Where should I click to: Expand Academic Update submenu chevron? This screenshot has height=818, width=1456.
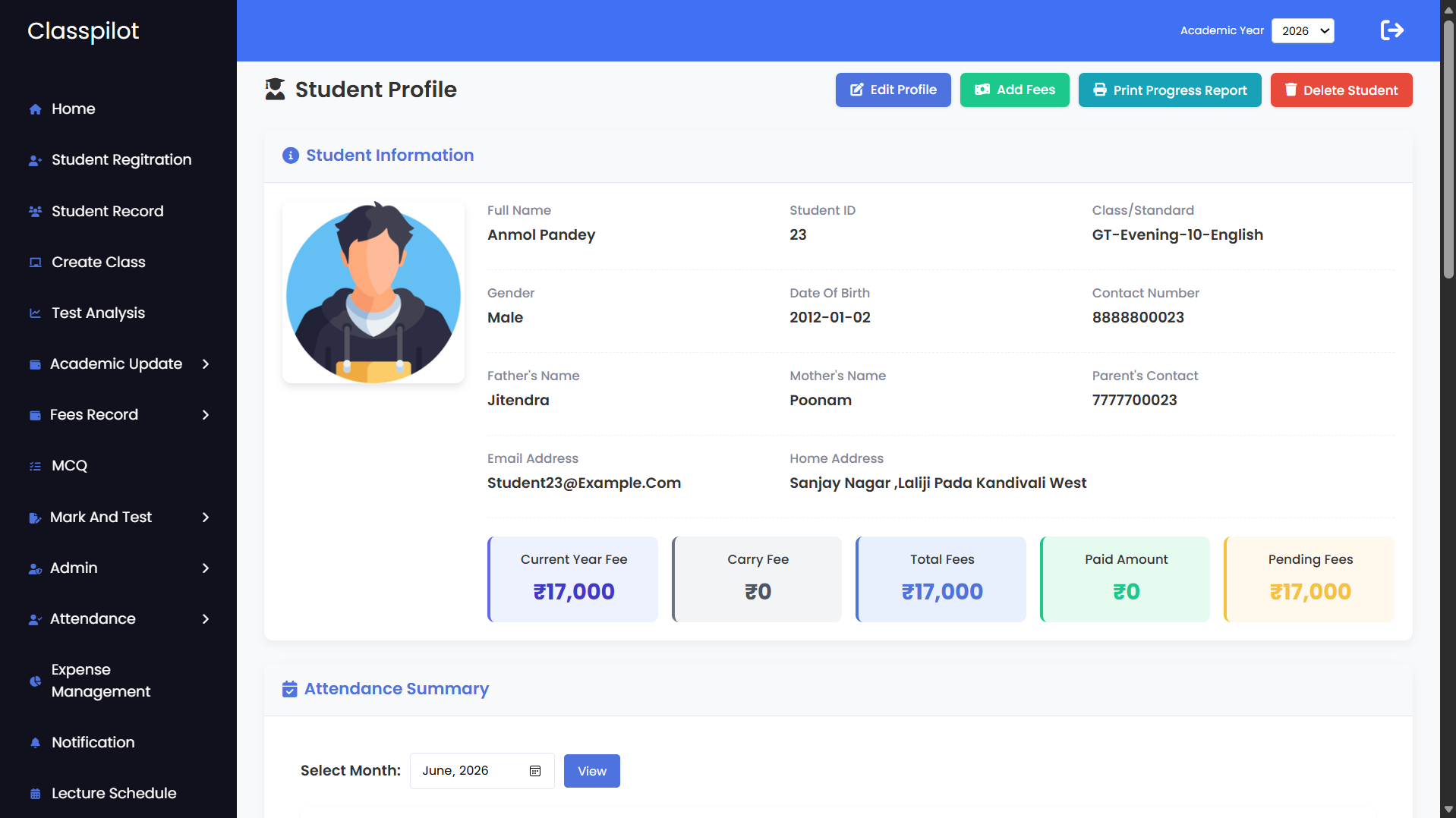coord(206,364)
